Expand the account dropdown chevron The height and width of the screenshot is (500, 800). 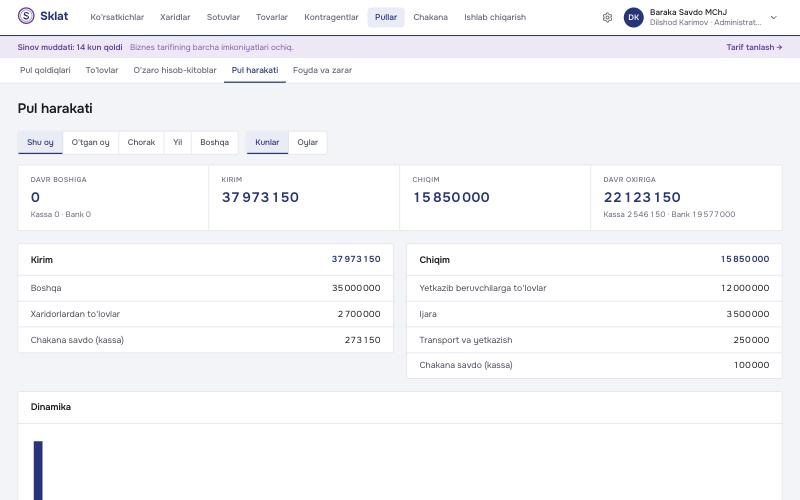click(773, 17)
